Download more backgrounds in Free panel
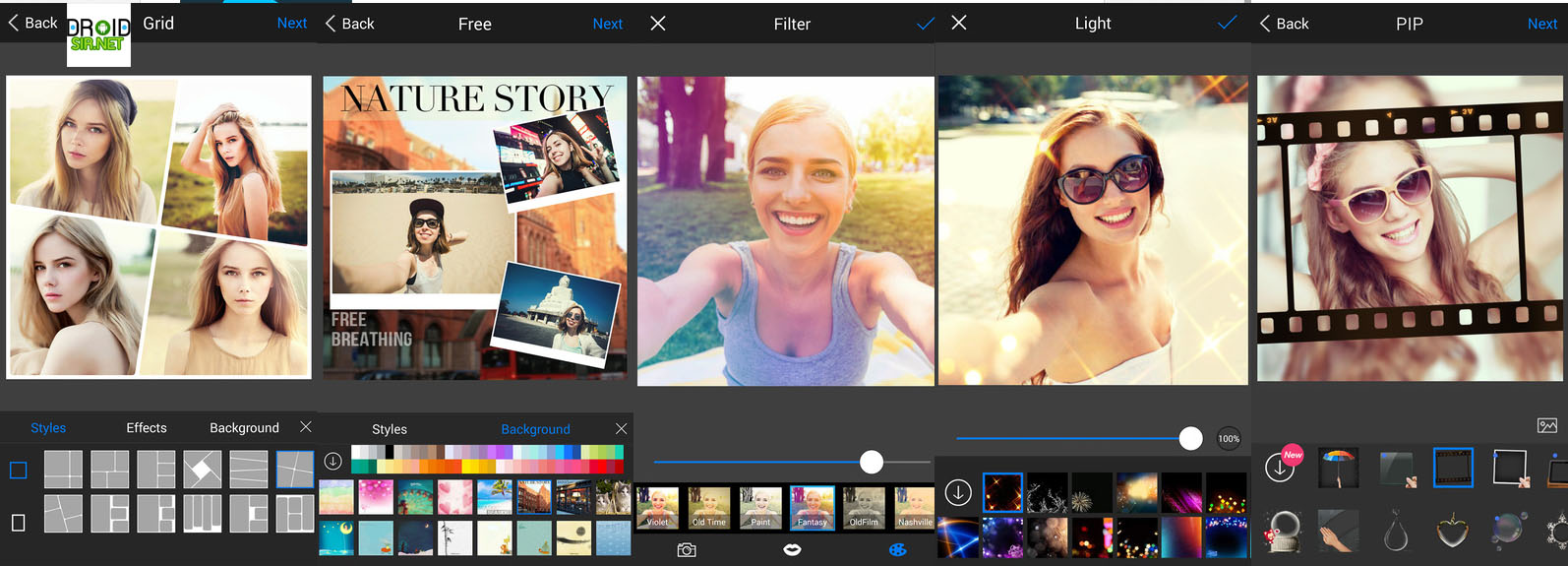This screenshot has width=1568, height=566. (x=333, y=461)
